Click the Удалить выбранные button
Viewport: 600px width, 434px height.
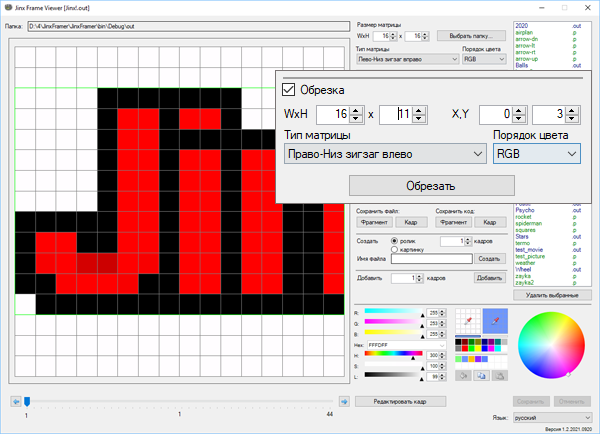[552, 295]
